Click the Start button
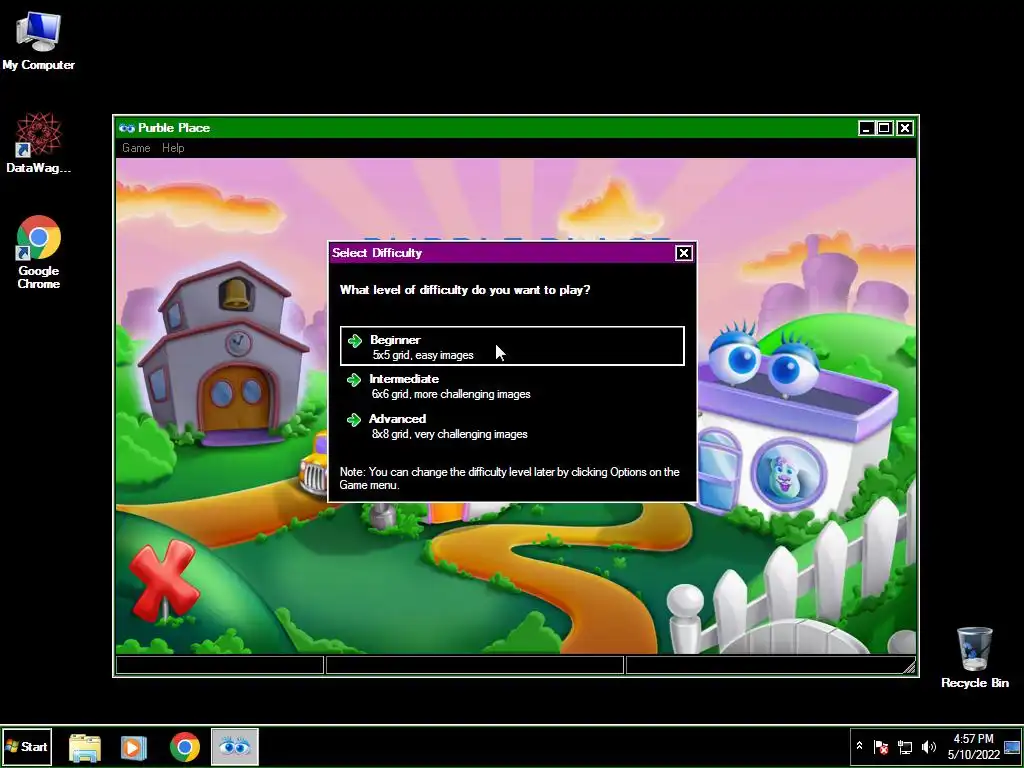1024x768 pixels. coord(27,746)
